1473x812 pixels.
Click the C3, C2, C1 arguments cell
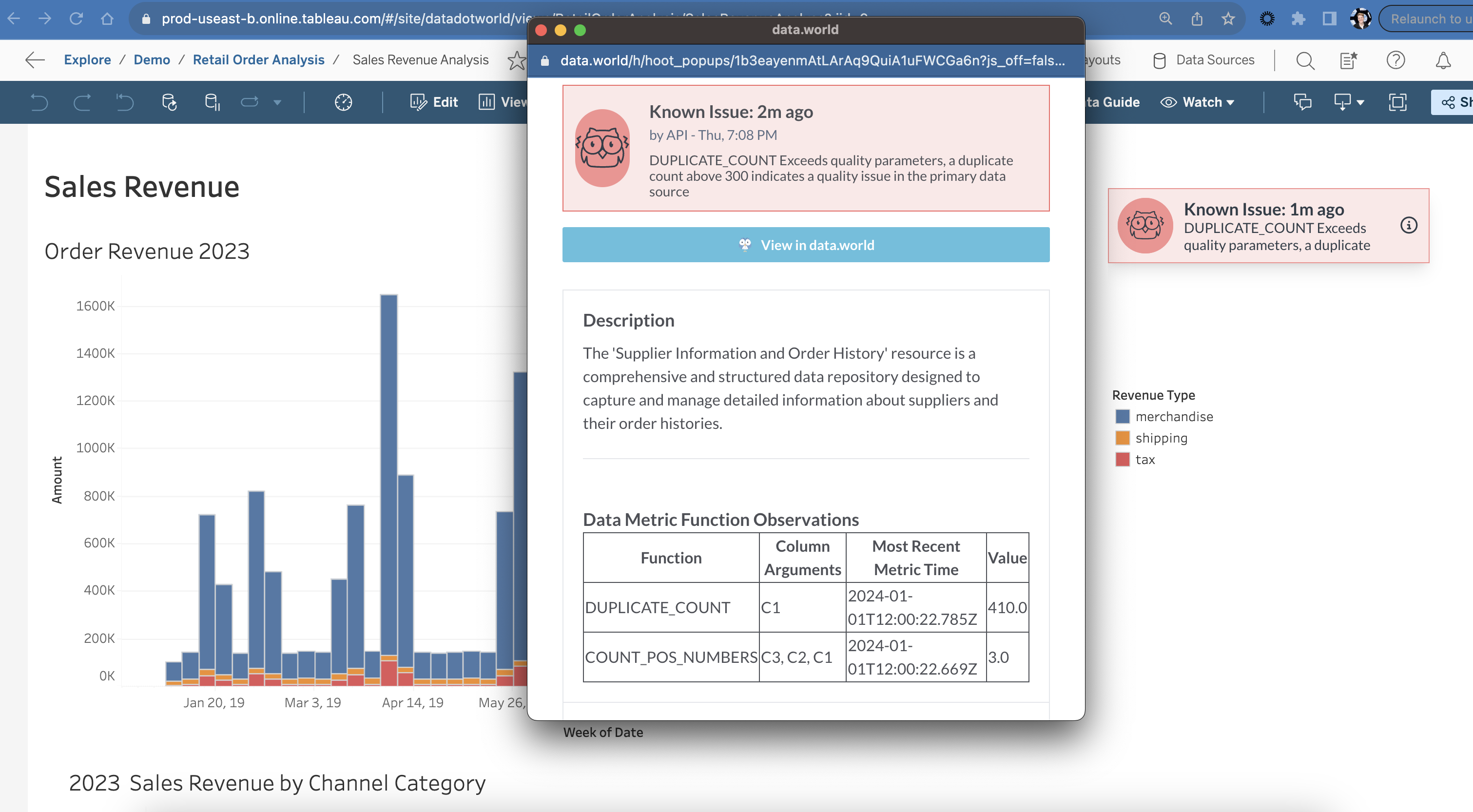click(802, 657)
